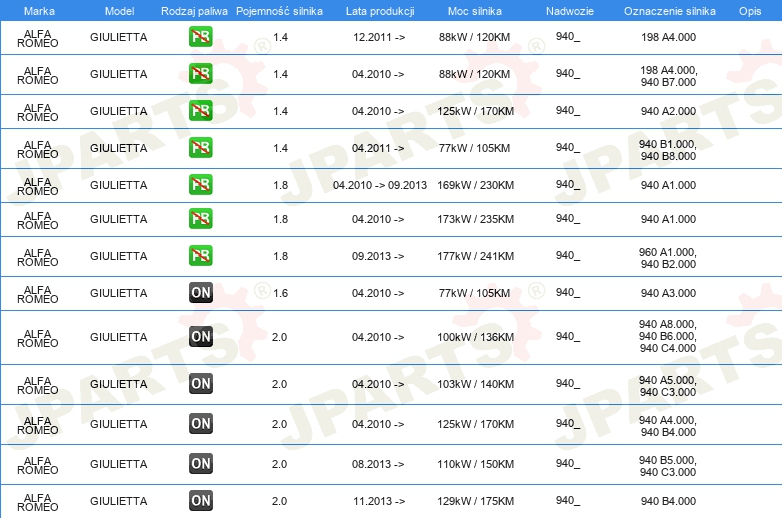Click the petrol icon in the 77kW / 105KM 1.4 row

[x=200, y=148]
